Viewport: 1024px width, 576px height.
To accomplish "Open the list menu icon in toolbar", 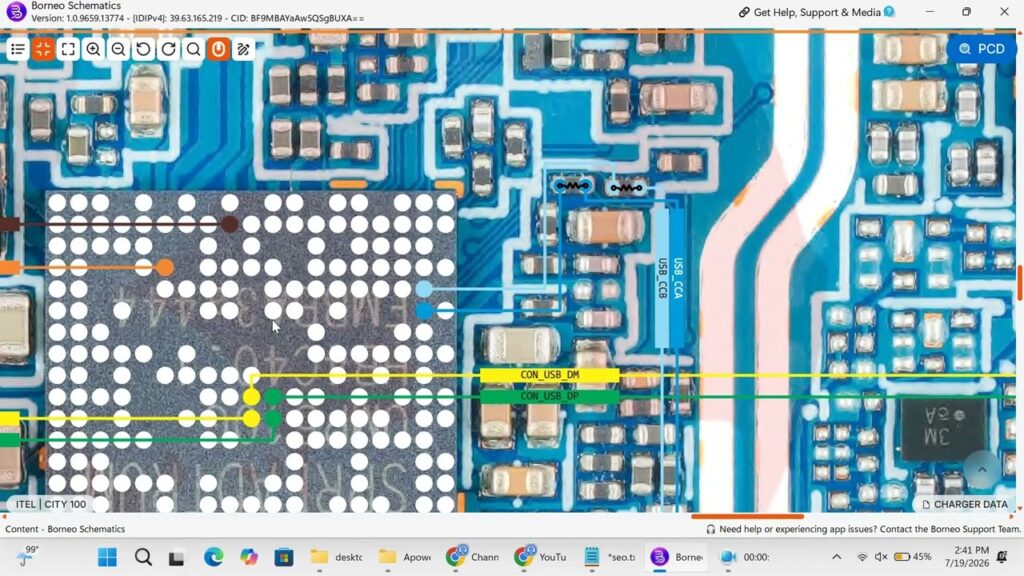I will pyautogui.click(x=18, y=49).
